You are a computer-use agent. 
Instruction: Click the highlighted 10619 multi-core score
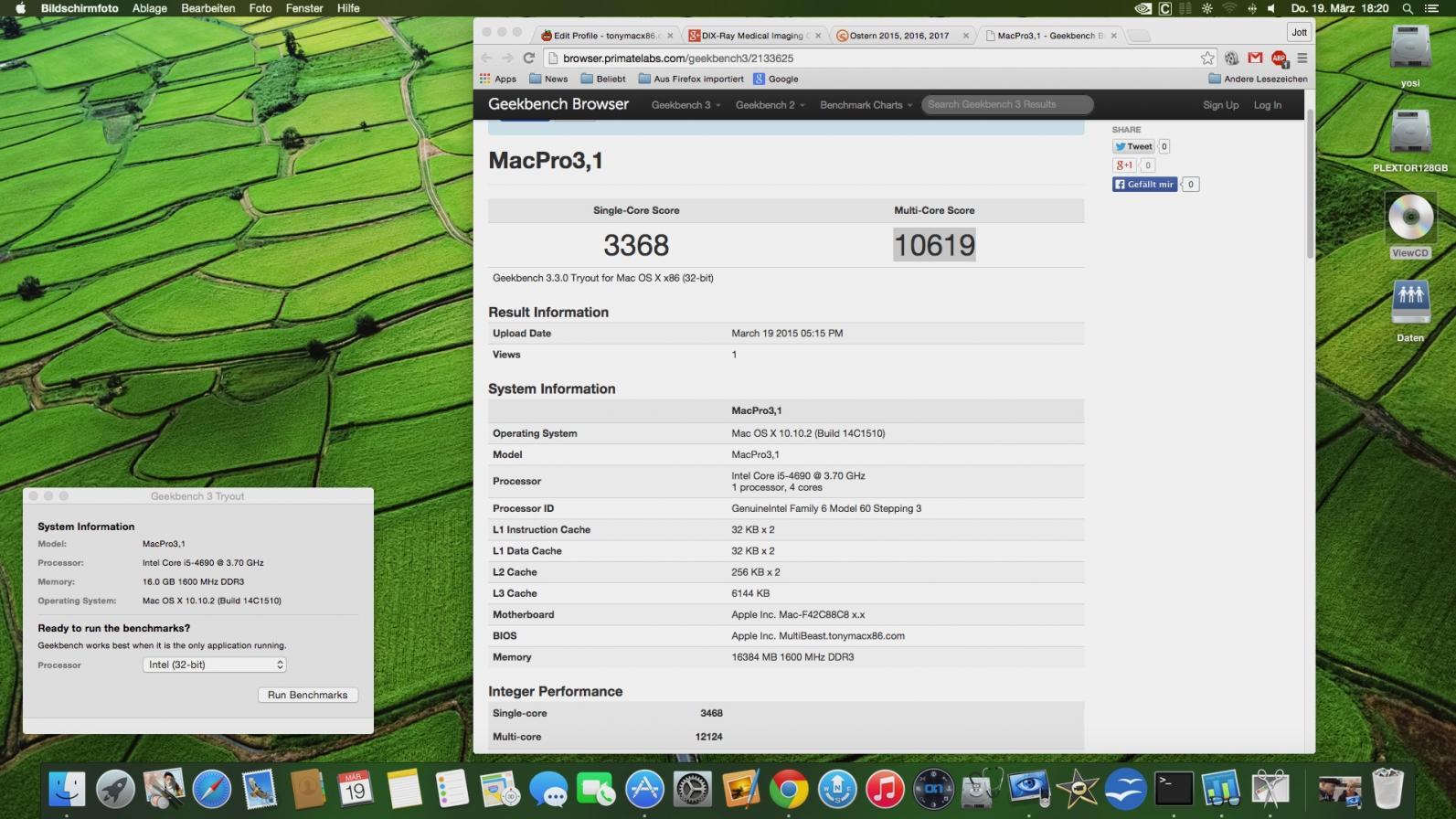(934, 245)
